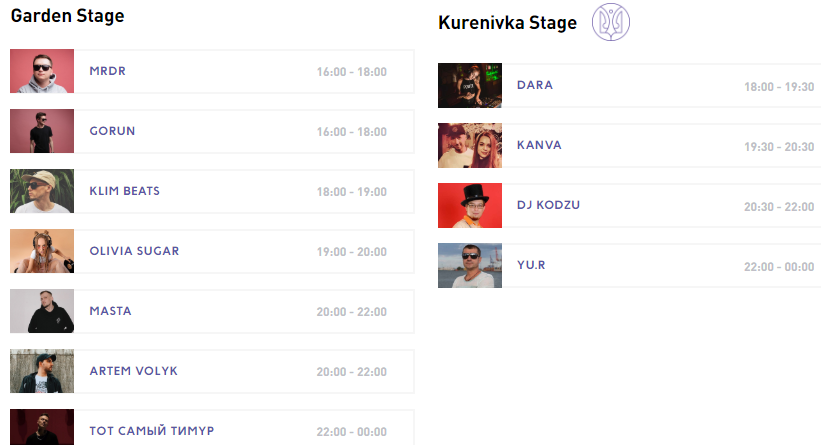Image resolution: width=821 pixels, height=445 pixels.
Task: Open MRDR artist photo thumbnail
Action: click(42, 72)
